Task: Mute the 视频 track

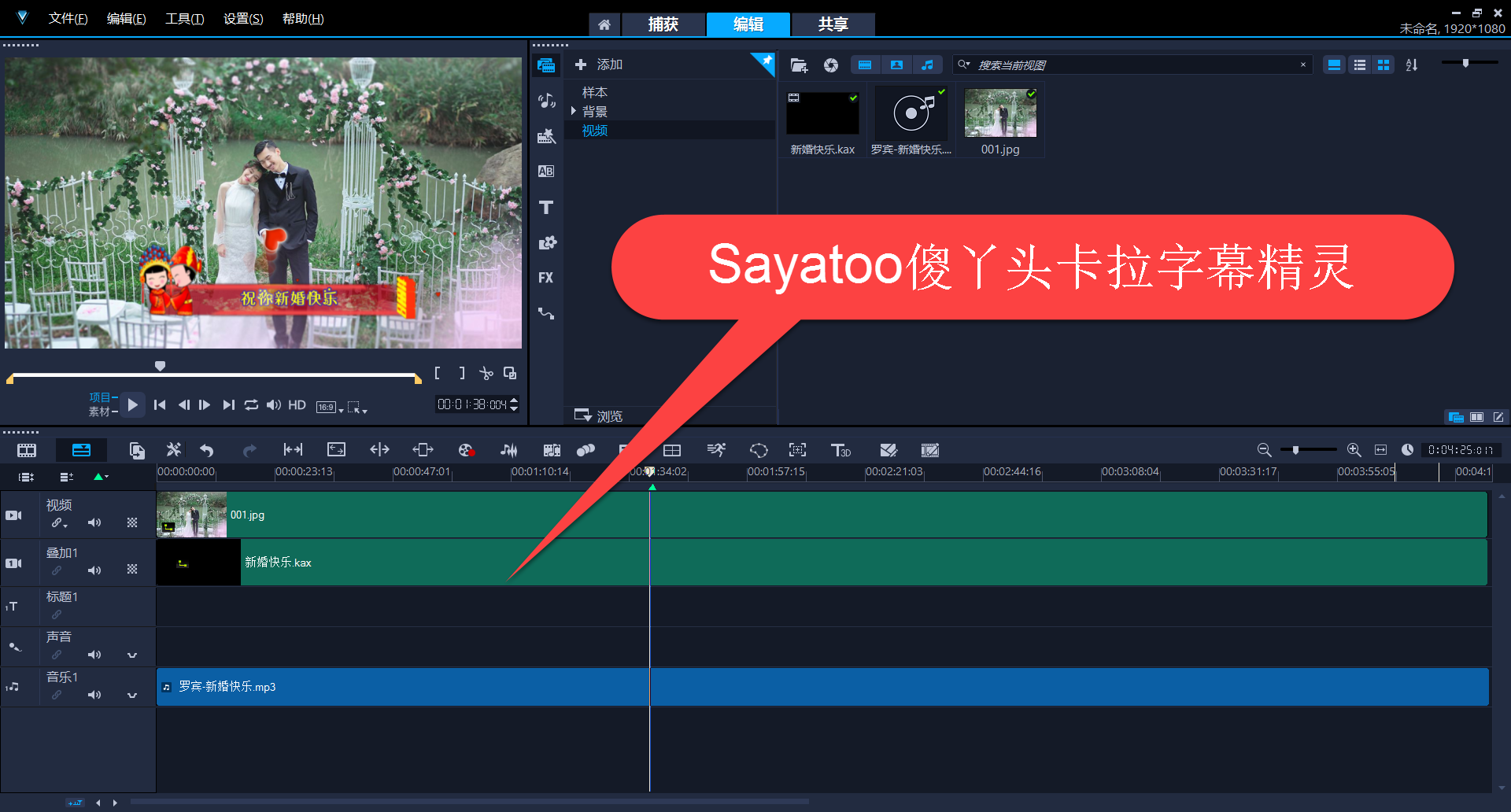Action: [94, 522]
